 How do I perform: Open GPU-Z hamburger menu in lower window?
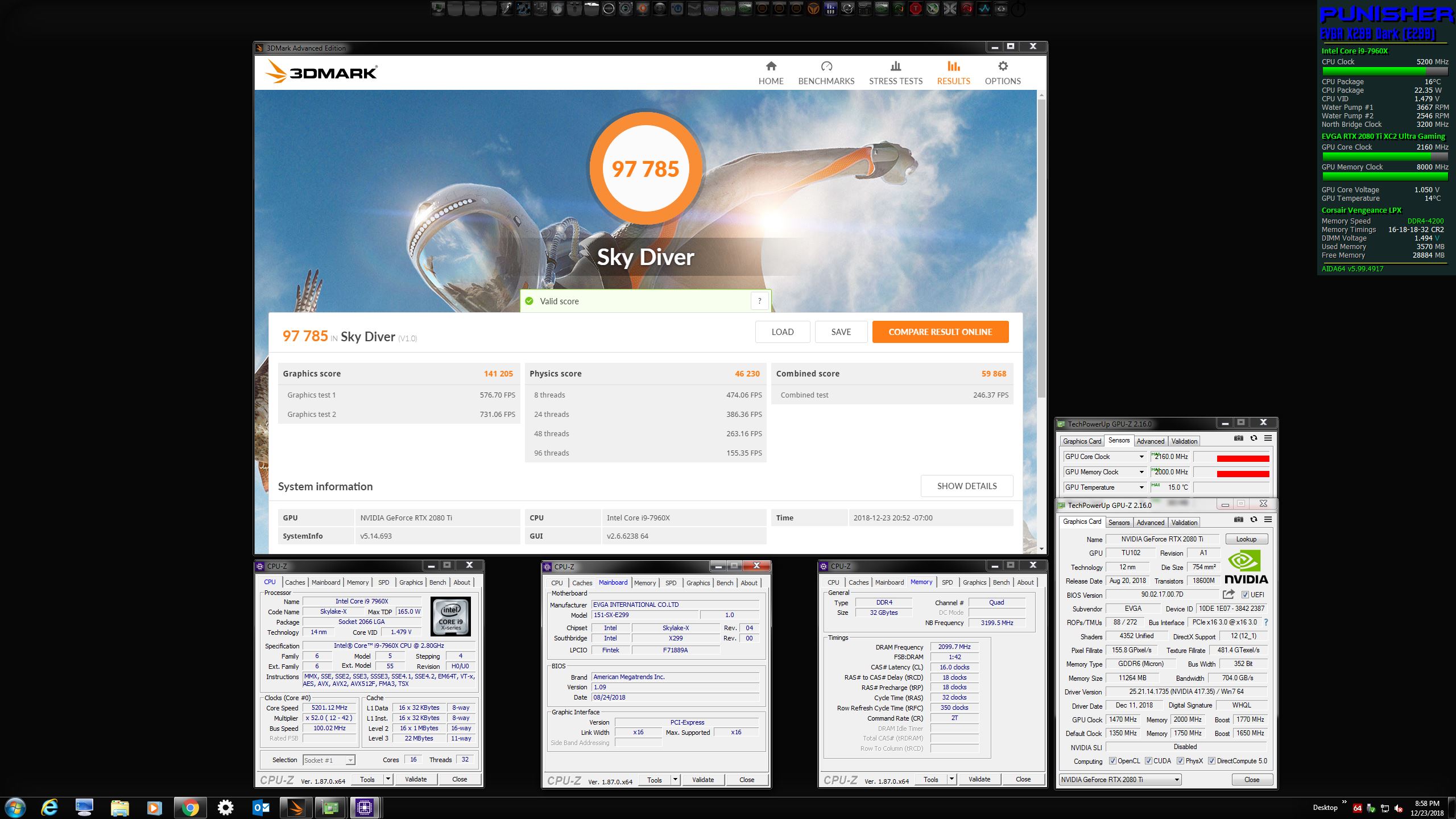[x=1268, y=519]
